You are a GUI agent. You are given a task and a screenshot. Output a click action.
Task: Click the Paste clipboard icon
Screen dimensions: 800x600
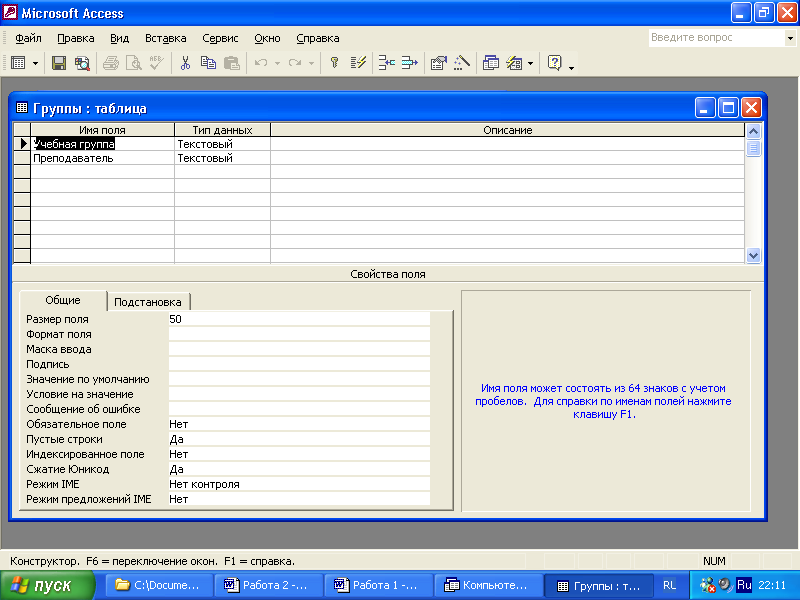click(x=232, y=63)
